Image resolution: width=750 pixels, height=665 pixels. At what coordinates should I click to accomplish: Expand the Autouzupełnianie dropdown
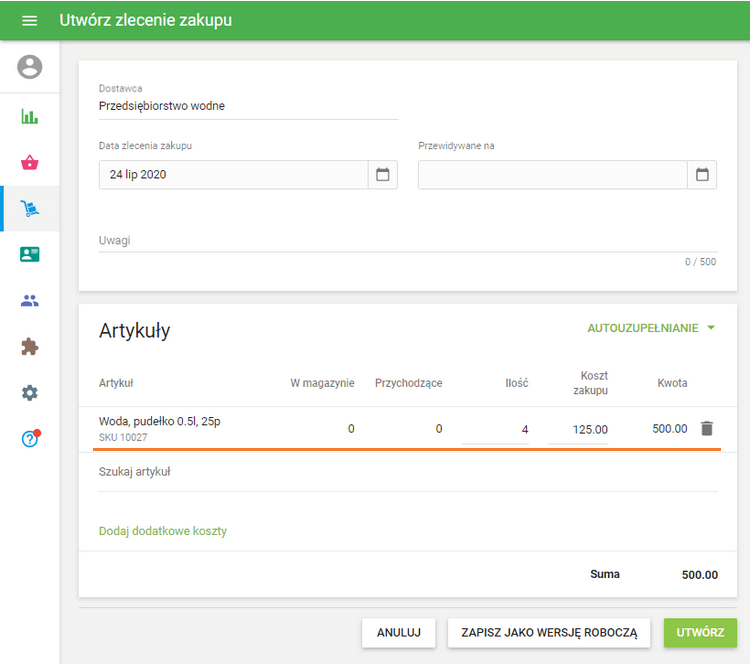tap(651, 328)
